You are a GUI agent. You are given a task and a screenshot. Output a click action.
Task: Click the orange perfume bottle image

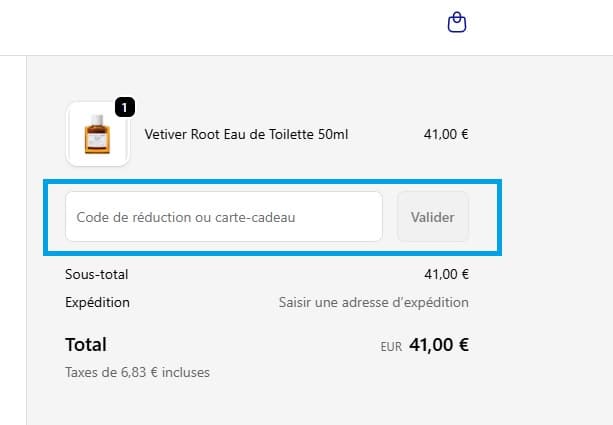pos(97,134)
